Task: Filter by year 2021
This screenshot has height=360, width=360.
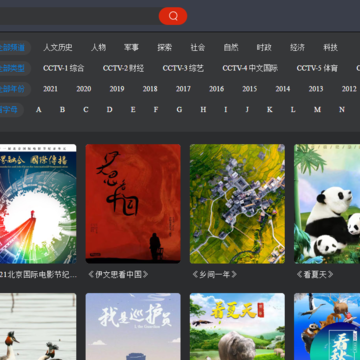Action: point(50,89)
